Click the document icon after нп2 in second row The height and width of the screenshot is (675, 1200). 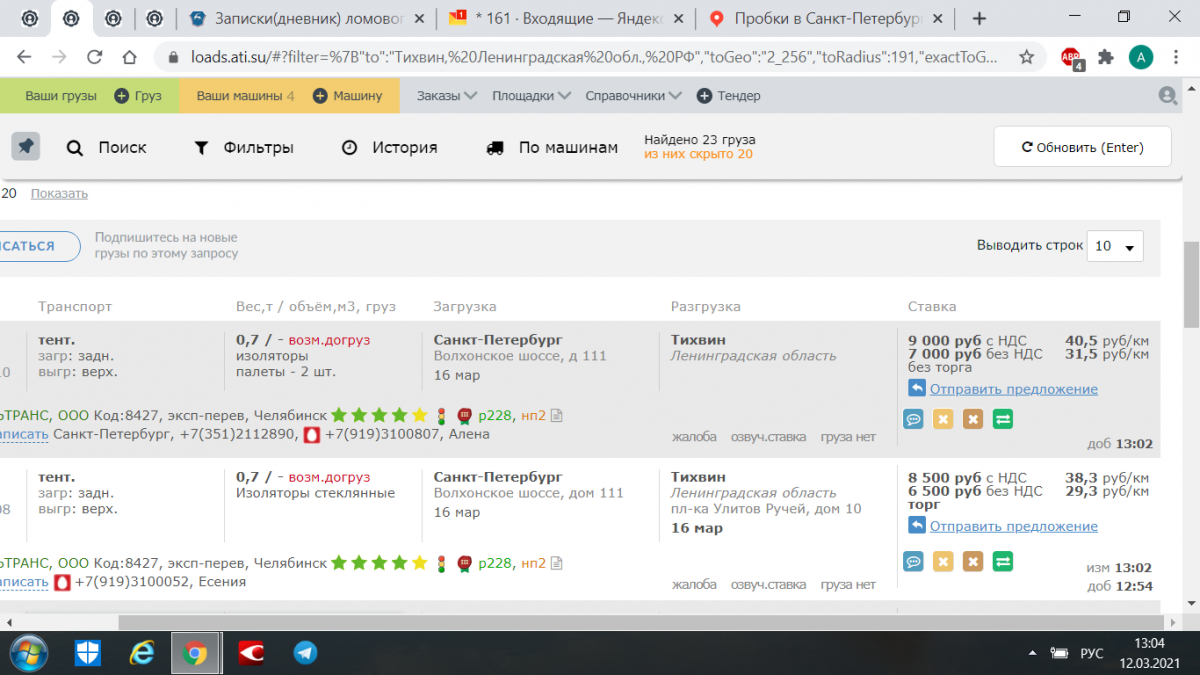557,563
